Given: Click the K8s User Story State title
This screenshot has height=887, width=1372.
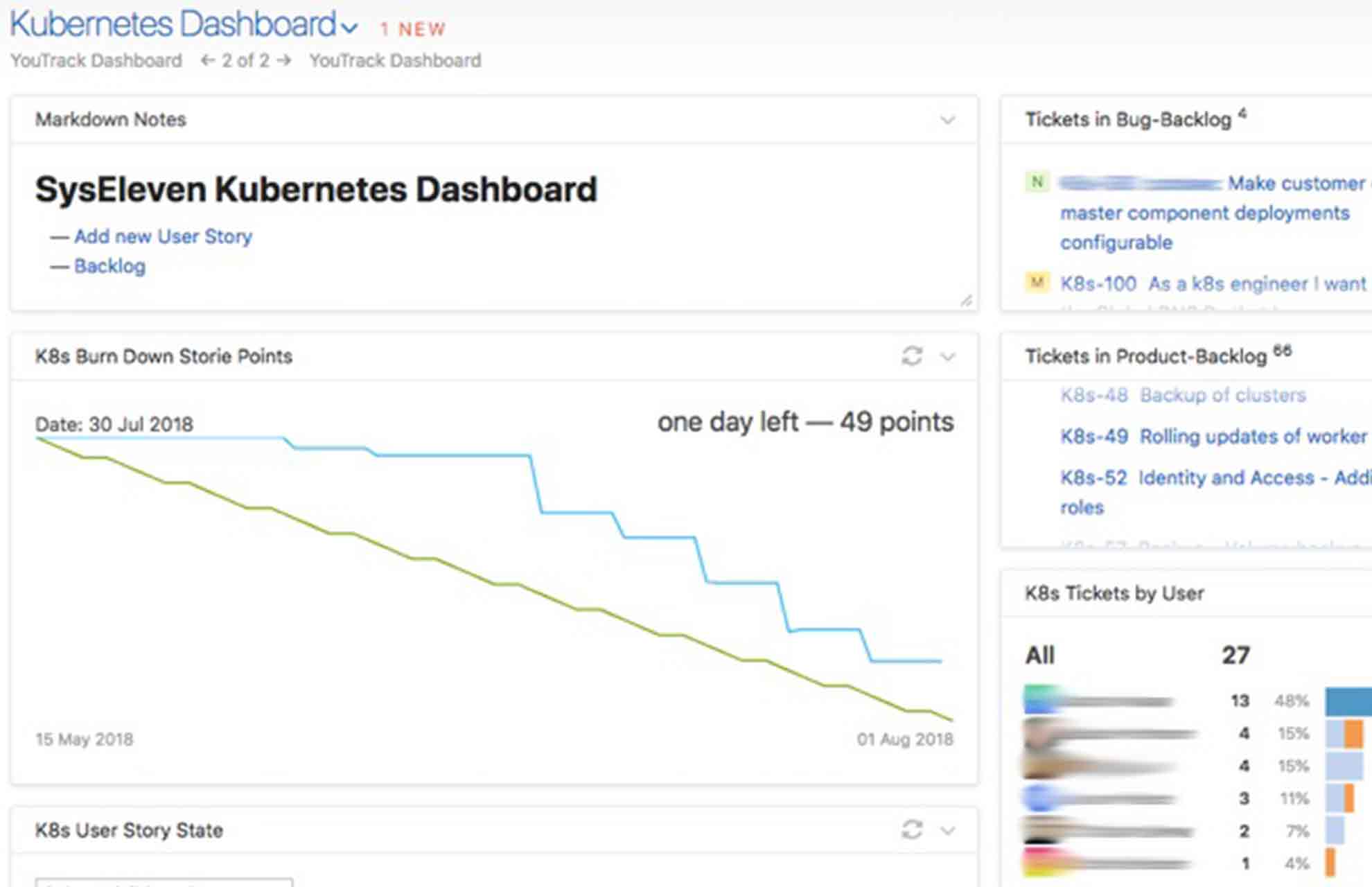Looking at the screenshot, I should click(129, 830).
